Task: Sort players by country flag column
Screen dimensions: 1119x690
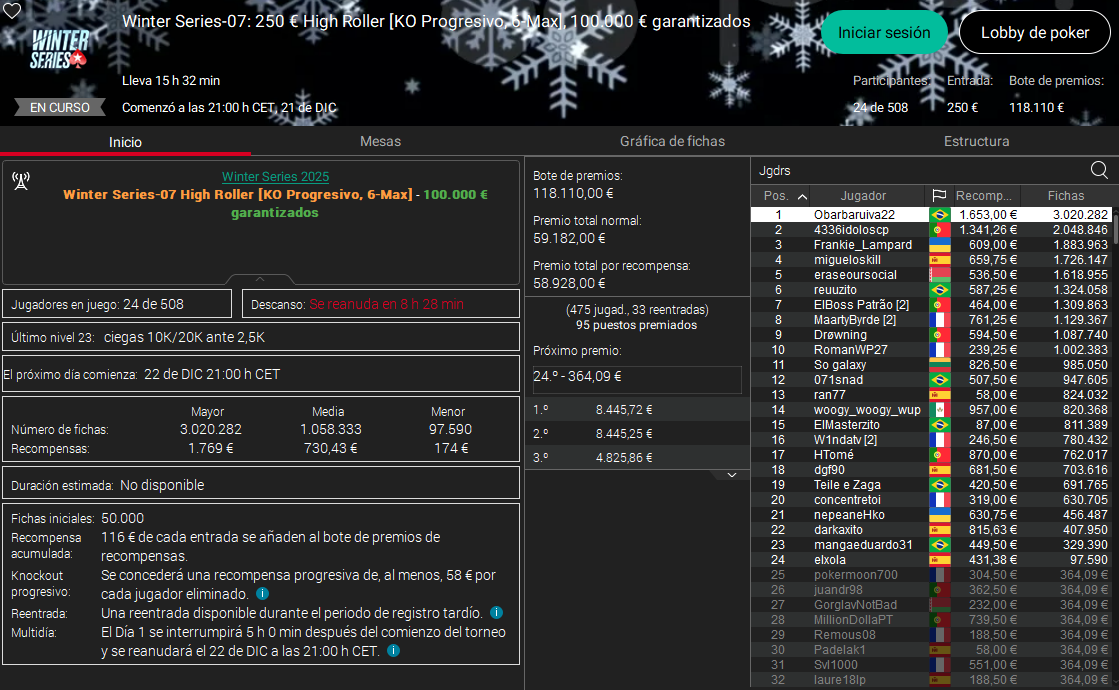Action: click(x=939, y=196)
